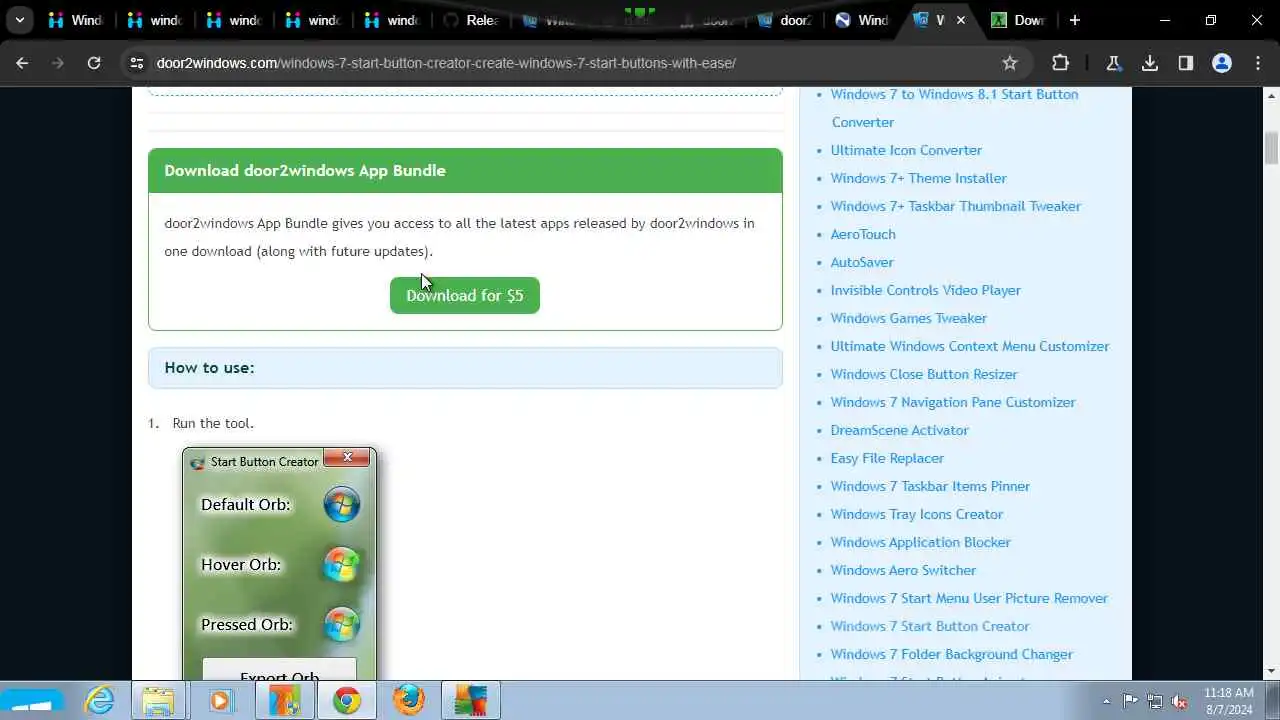1280x720 pixels.
Task: Switch to the first 'Wind' tab
Action: (75, 20)
